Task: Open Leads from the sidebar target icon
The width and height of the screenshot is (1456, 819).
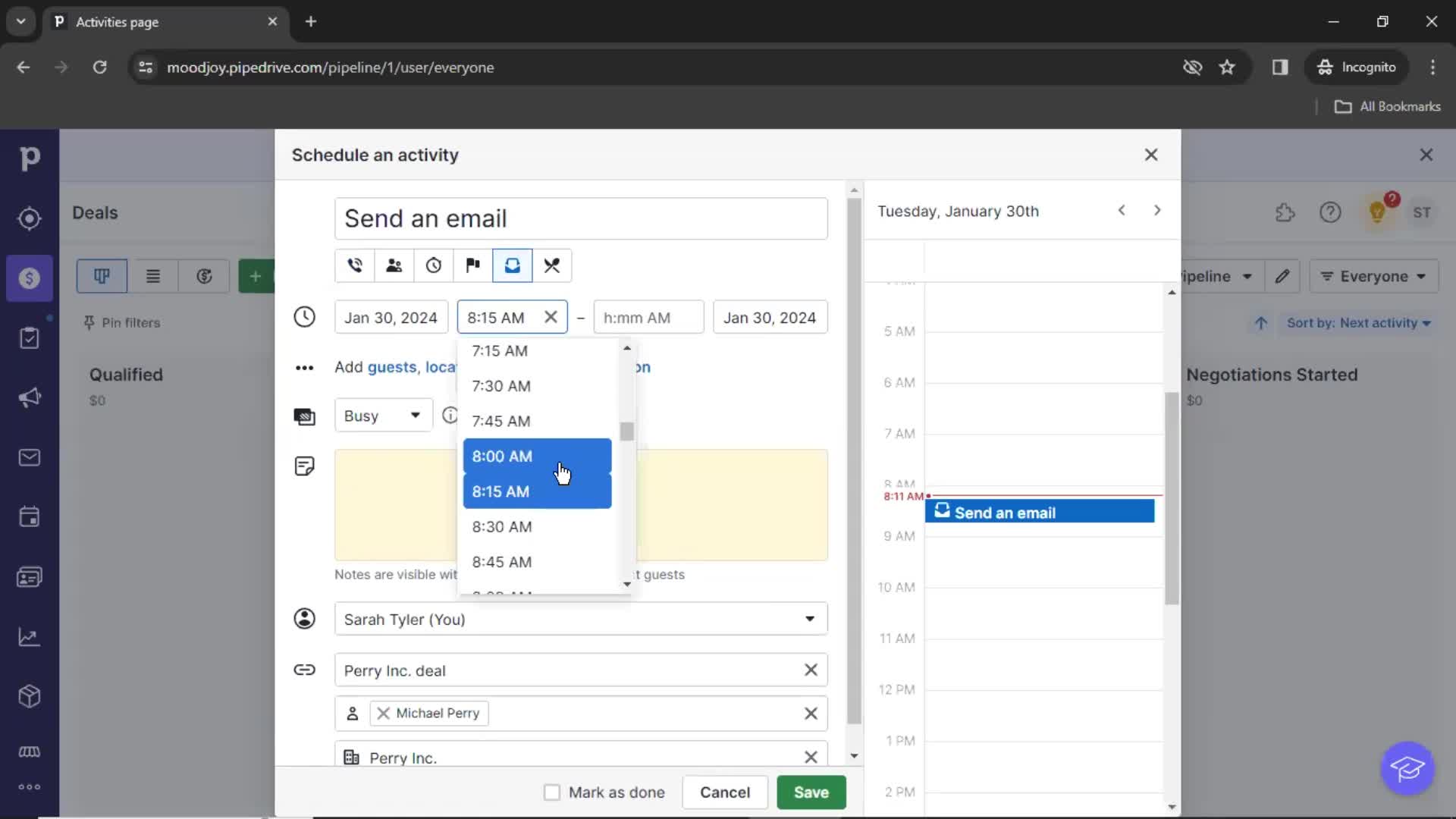Action: point(30,218)
